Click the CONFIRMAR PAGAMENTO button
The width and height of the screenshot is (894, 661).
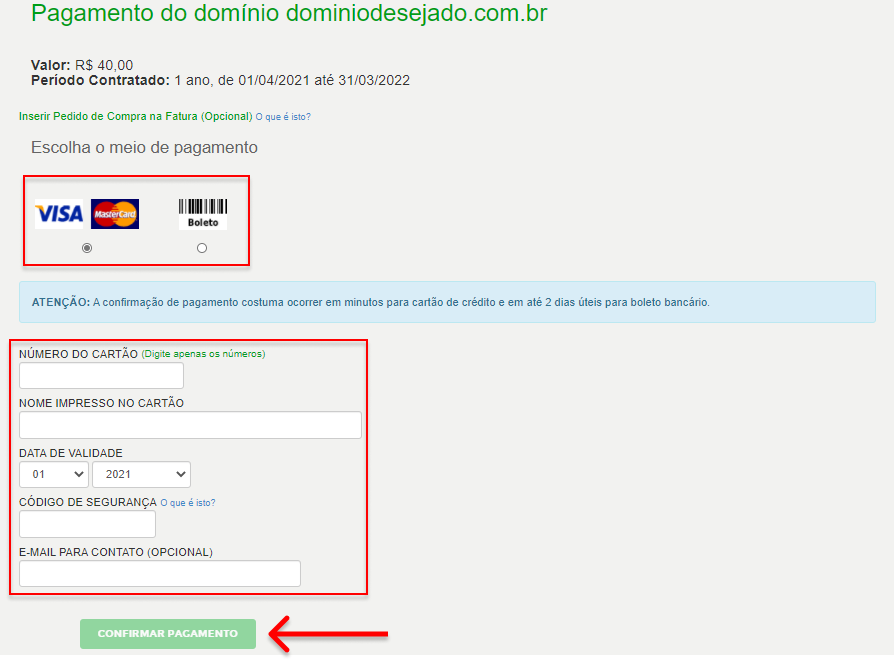click(168, 634)
